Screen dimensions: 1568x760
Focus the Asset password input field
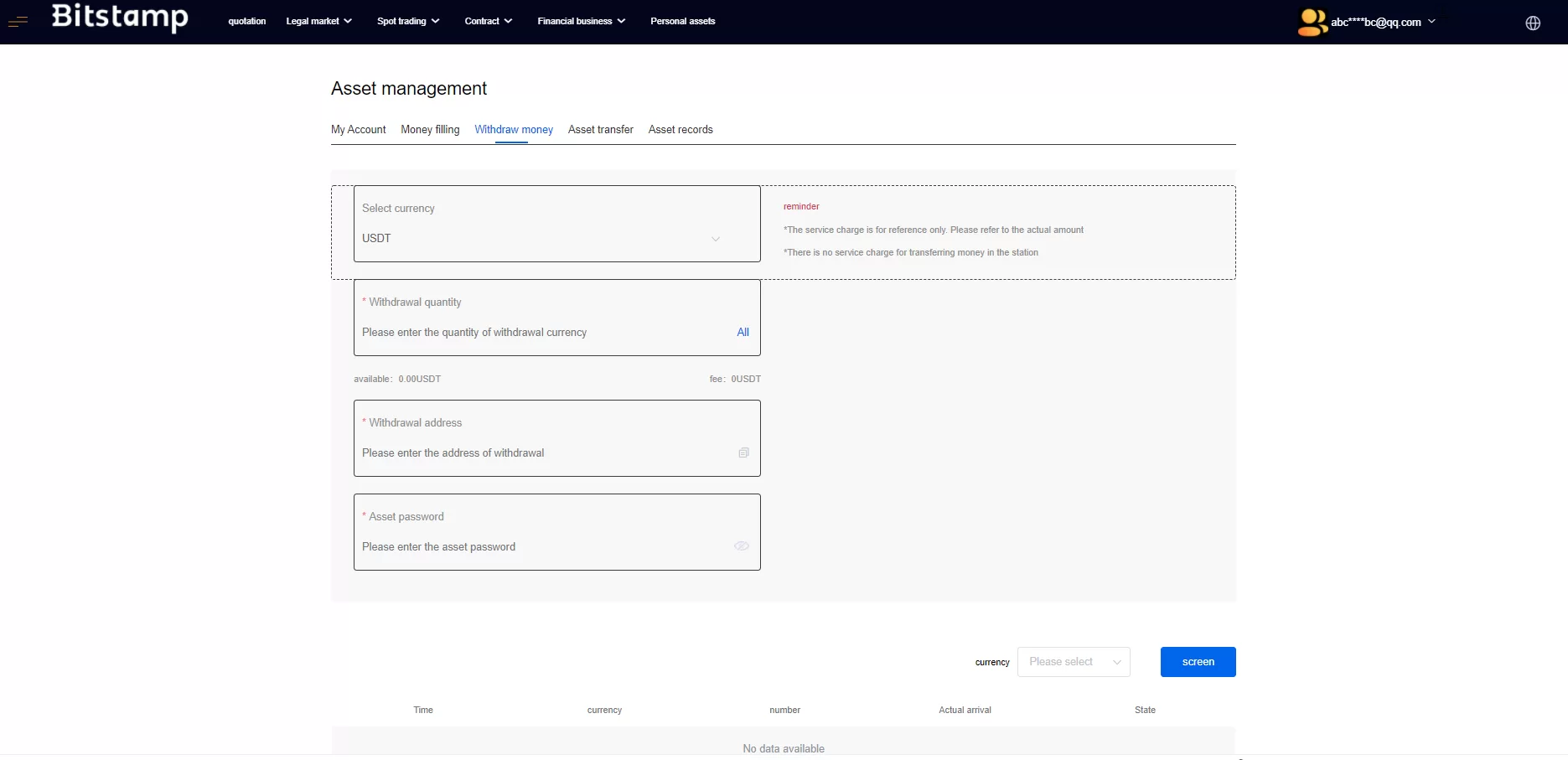(545, 546)
